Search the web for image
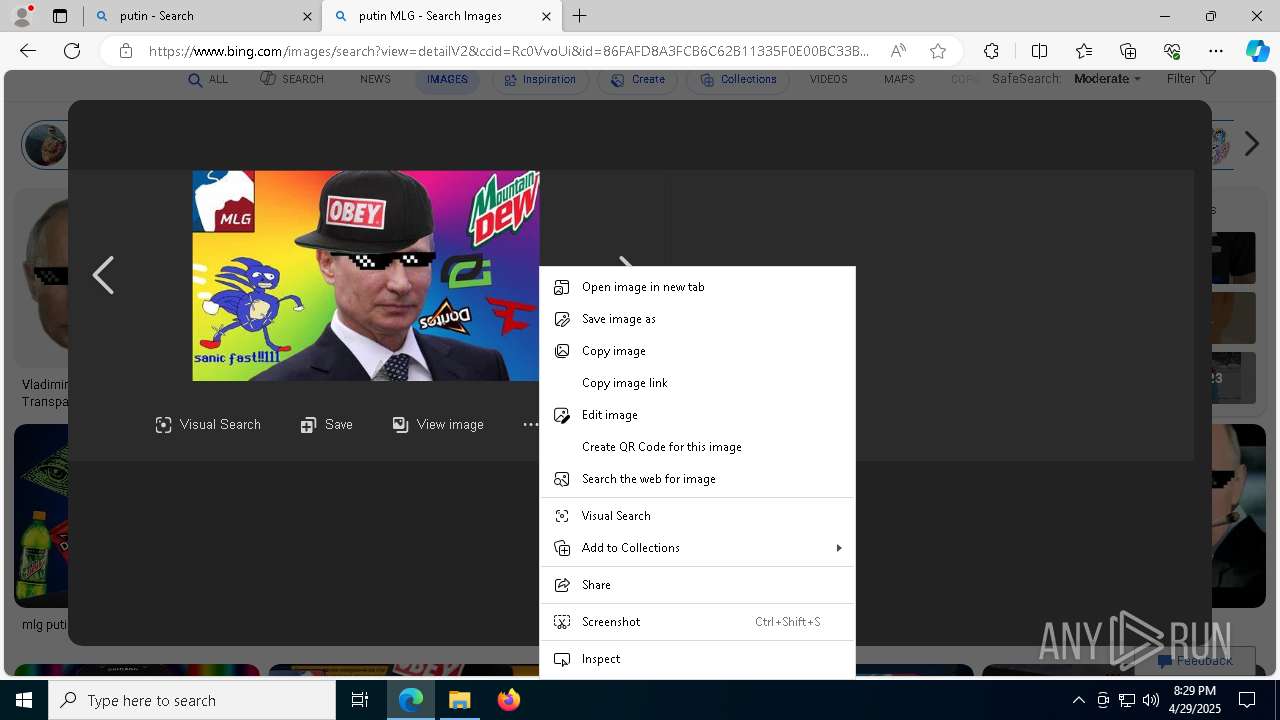 (x=697, y=479)
